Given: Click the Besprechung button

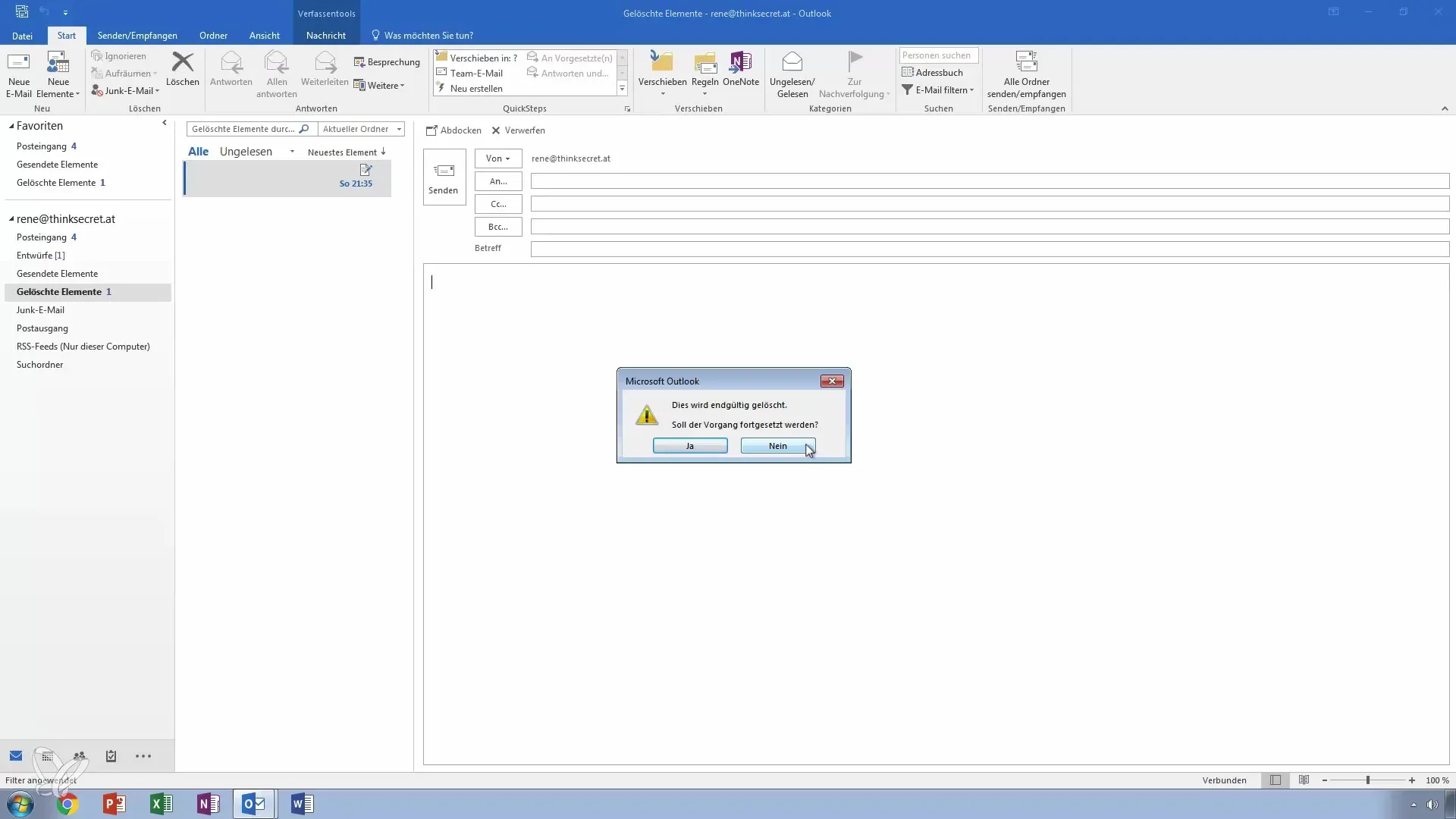Looking at the screenshot, I should 387,62.
